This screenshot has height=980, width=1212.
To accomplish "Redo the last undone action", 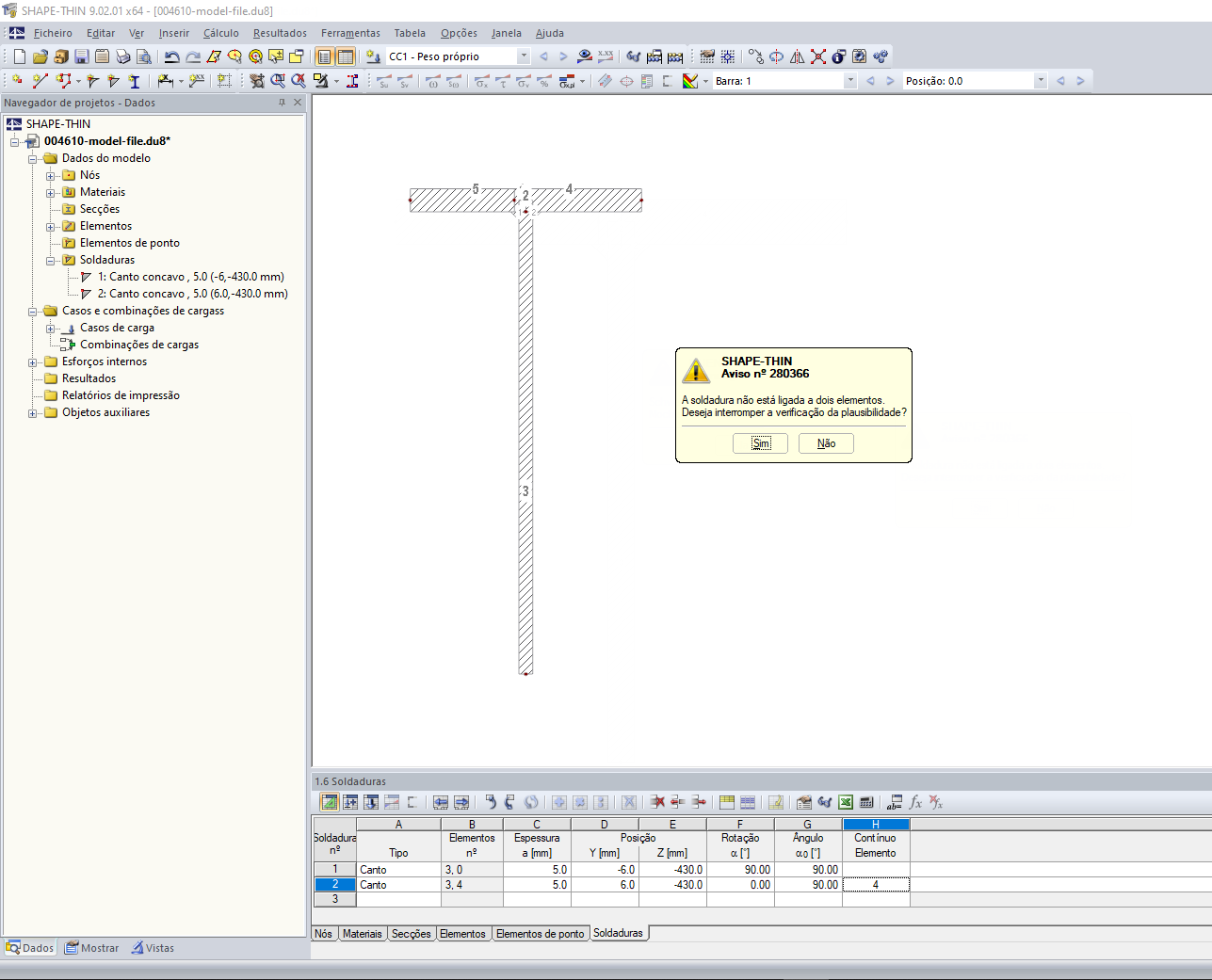I will click(192, 56).
